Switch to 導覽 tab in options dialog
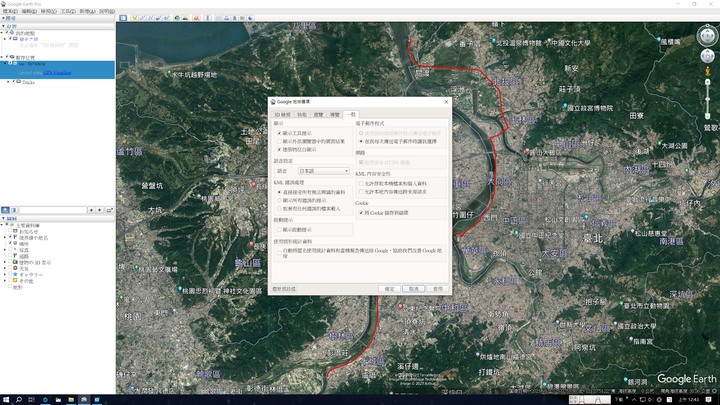This screenshot has height=405, width=720. (335, 114)
